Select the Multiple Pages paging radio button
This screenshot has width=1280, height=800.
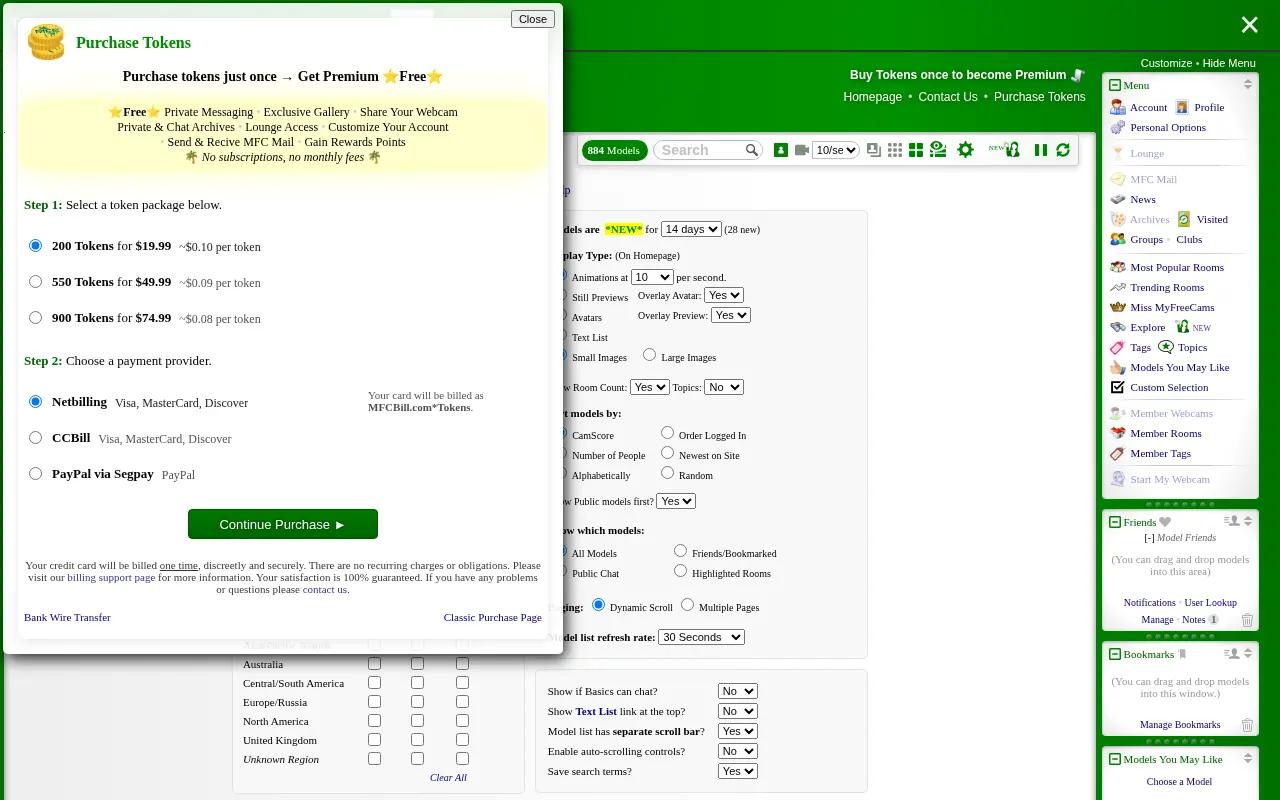click(688, 605)
